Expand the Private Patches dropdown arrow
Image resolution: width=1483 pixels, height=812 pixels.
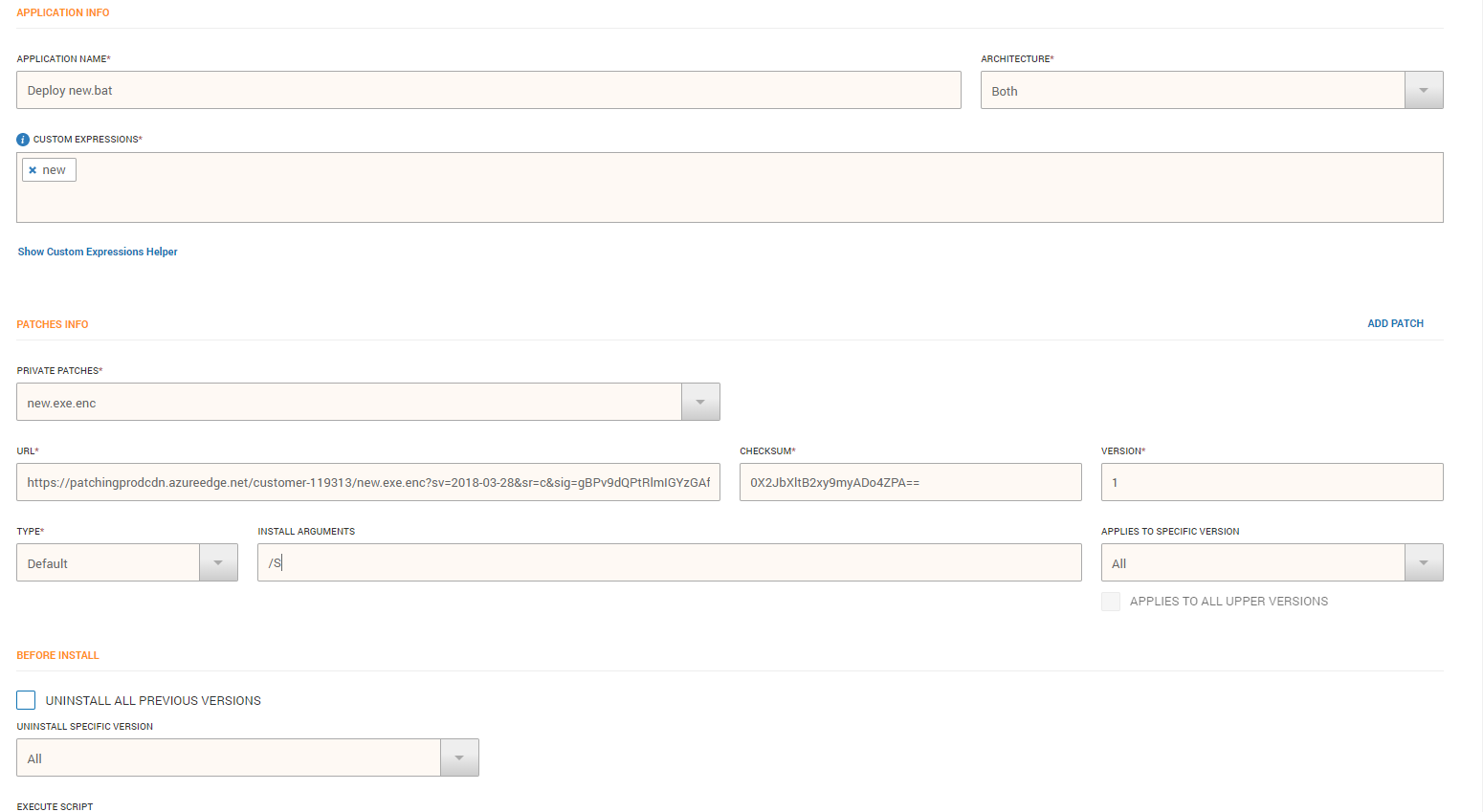point(700,402)
